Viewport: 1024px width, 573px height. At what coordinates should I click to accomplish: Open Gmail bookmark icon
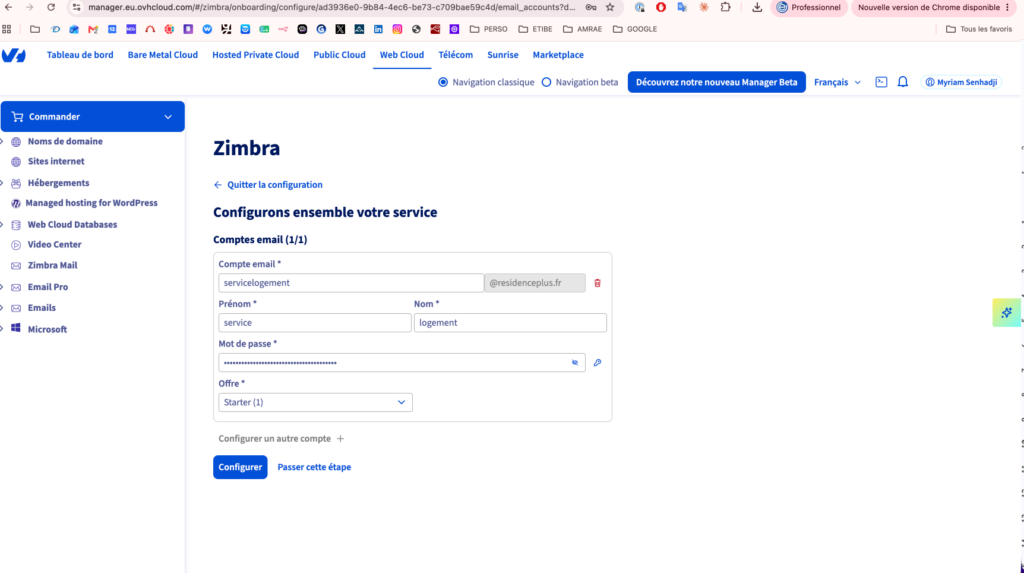coord(93,29)
